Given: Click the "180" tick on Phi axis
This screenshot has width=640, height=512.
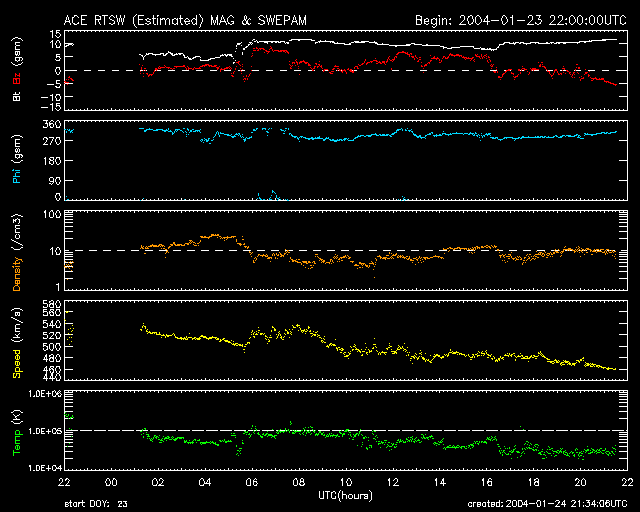Looking at the screenshot, I should 53,161.
